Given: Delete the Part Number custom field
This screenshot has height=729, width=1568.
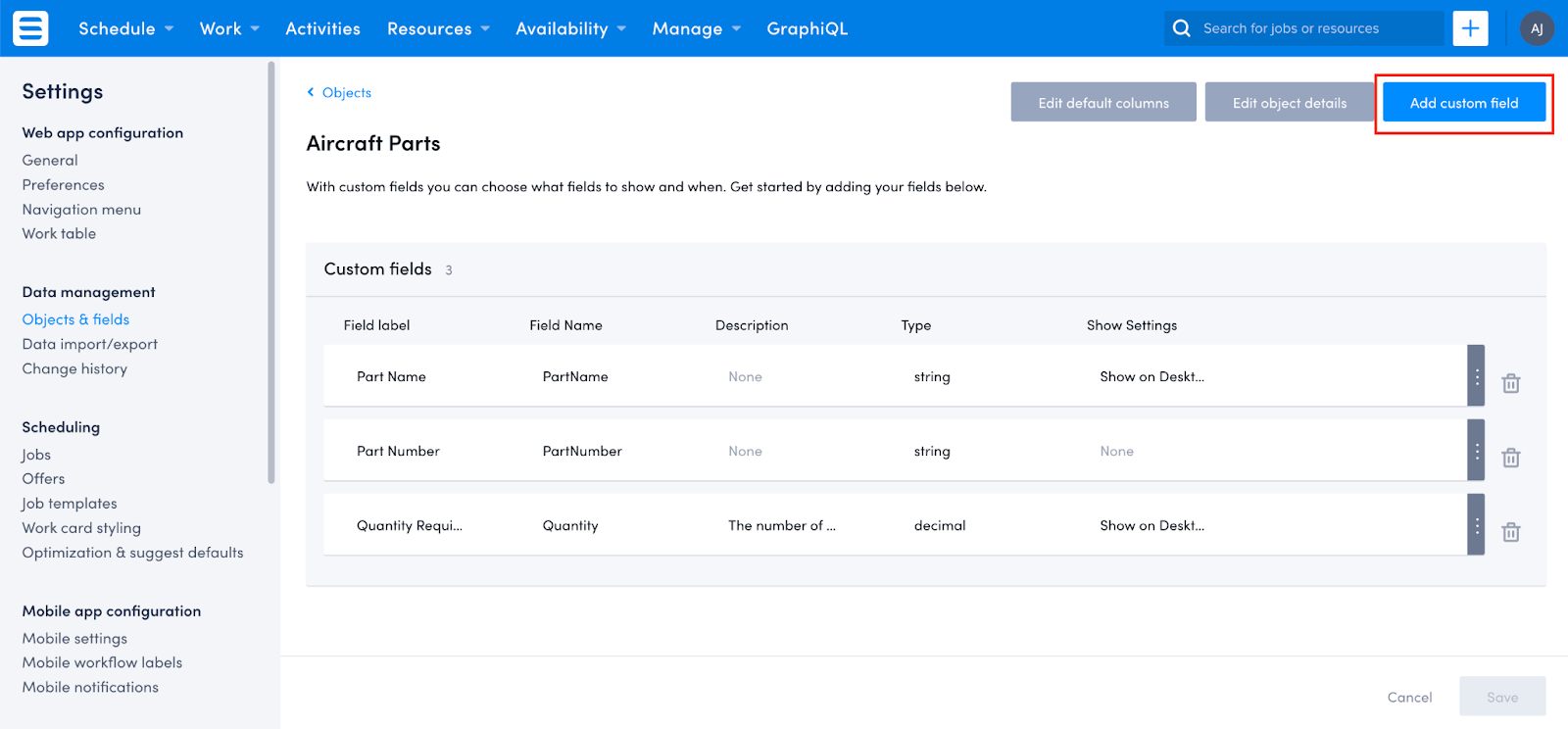Looking at the screenshot, I should click(1511, 458).
